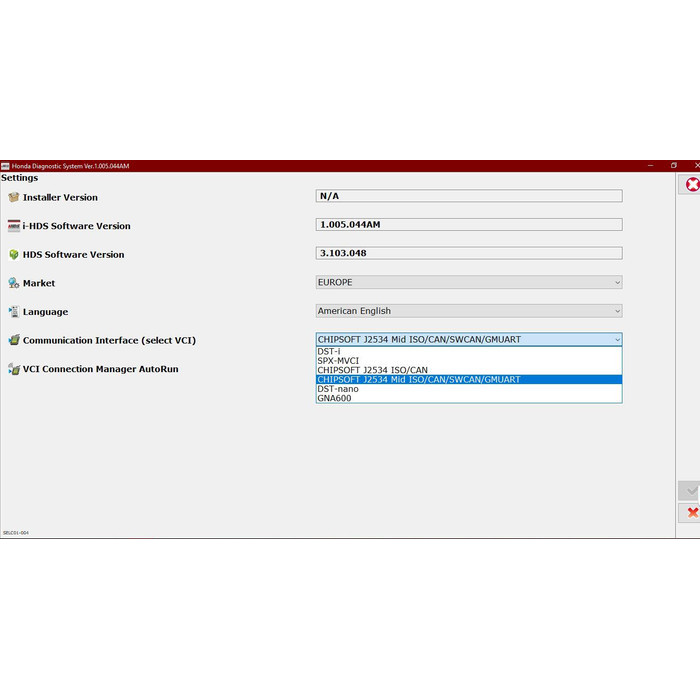The width and height of the screenshot is (700, 700).
Task: Click the i-HDS Software Version icon
Action: [14, 226]
